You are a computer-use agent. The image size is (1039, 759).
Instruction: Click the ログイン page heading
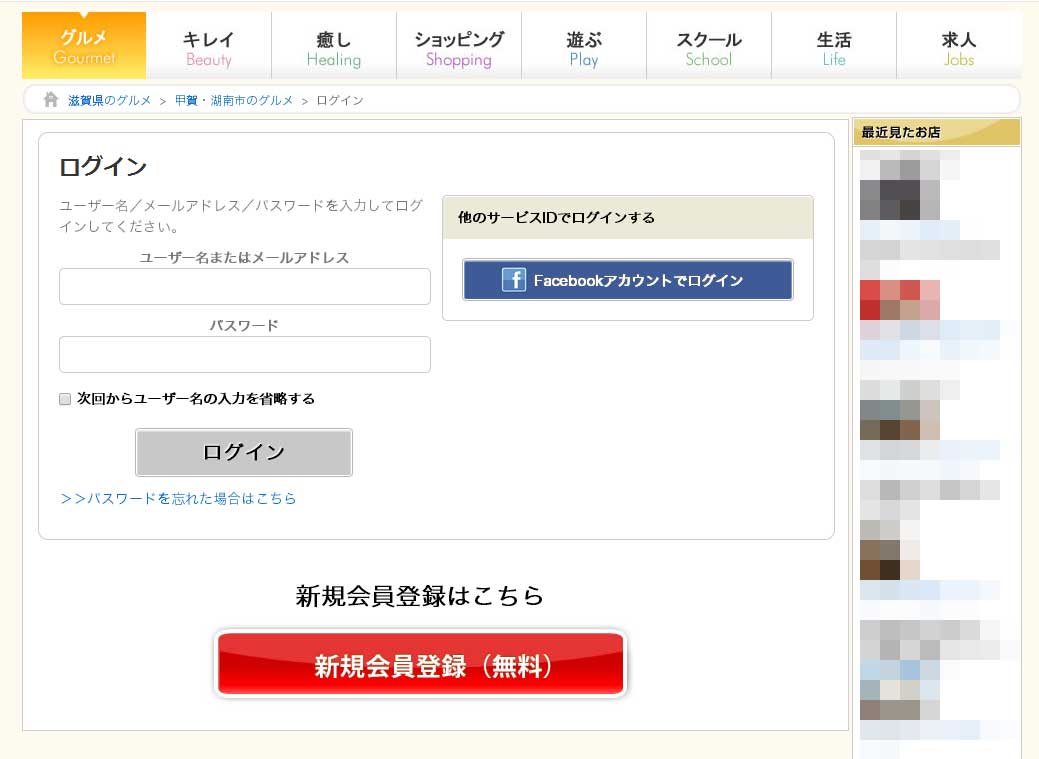103,166
